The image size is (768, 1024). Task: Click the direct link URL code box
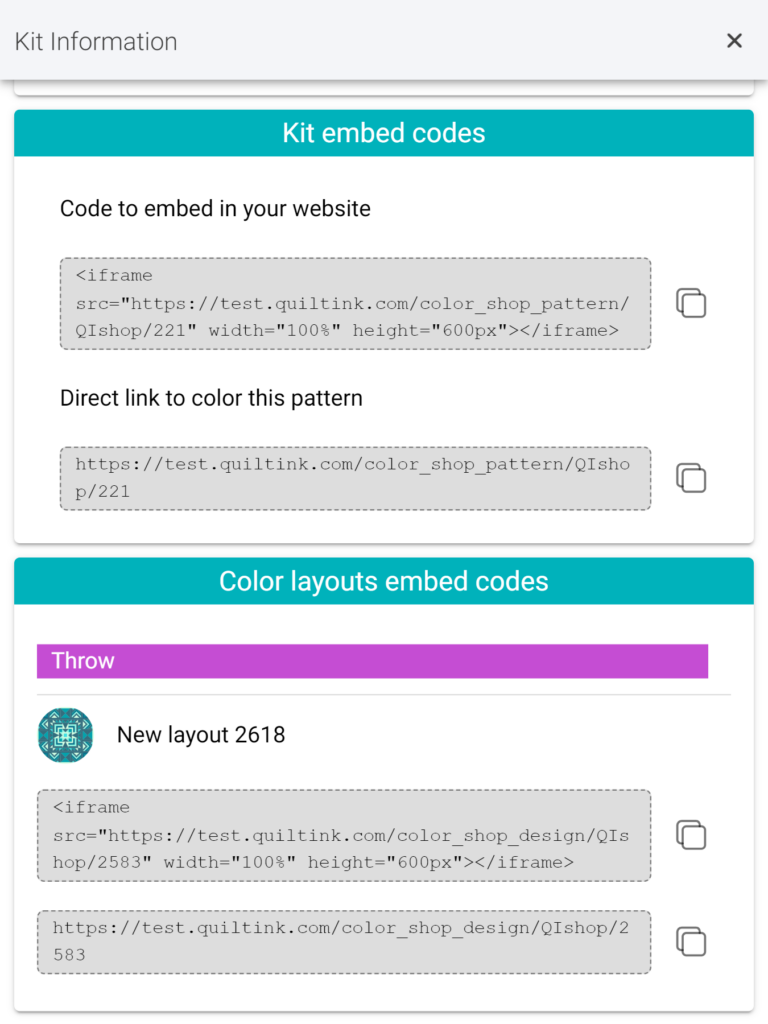355,479
